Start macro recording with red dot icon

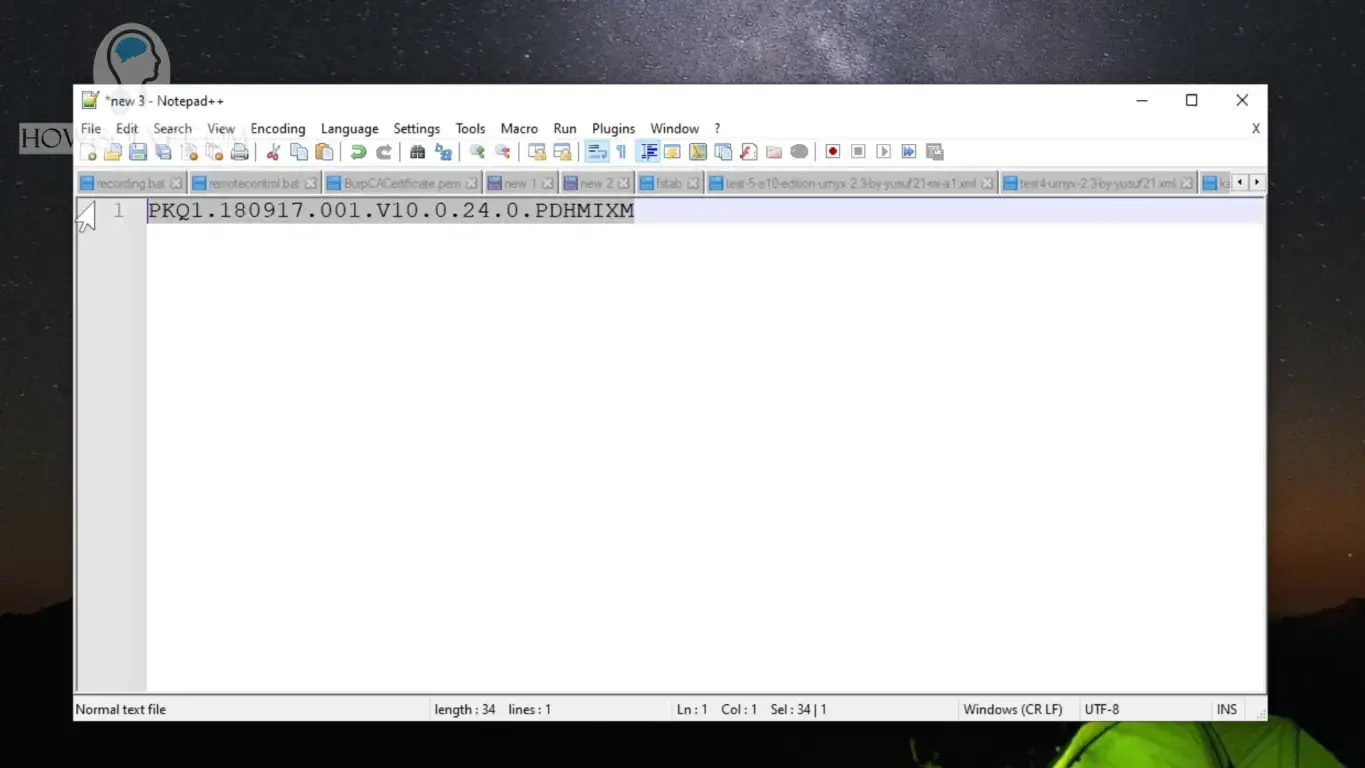coord(832,152)
